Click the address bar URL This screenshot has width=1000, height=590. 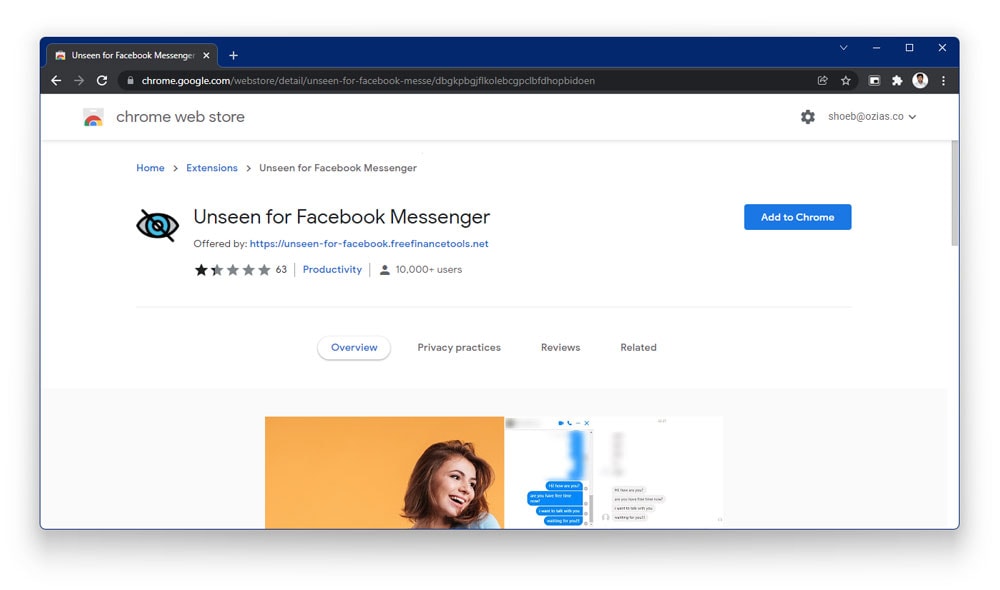click(x=368, y=80)
